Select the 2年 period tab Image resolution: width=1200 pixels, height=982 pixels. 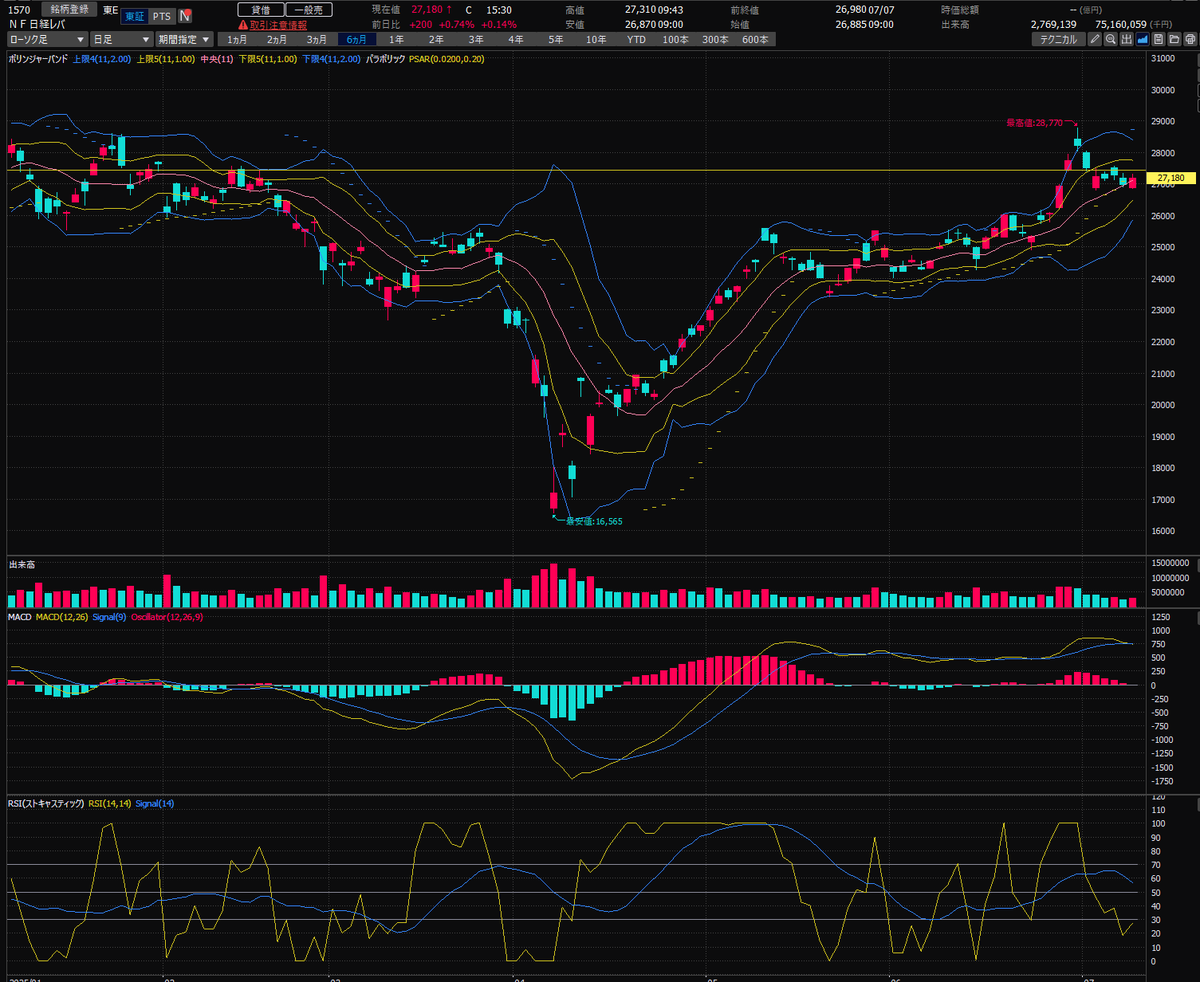[436, 39]
